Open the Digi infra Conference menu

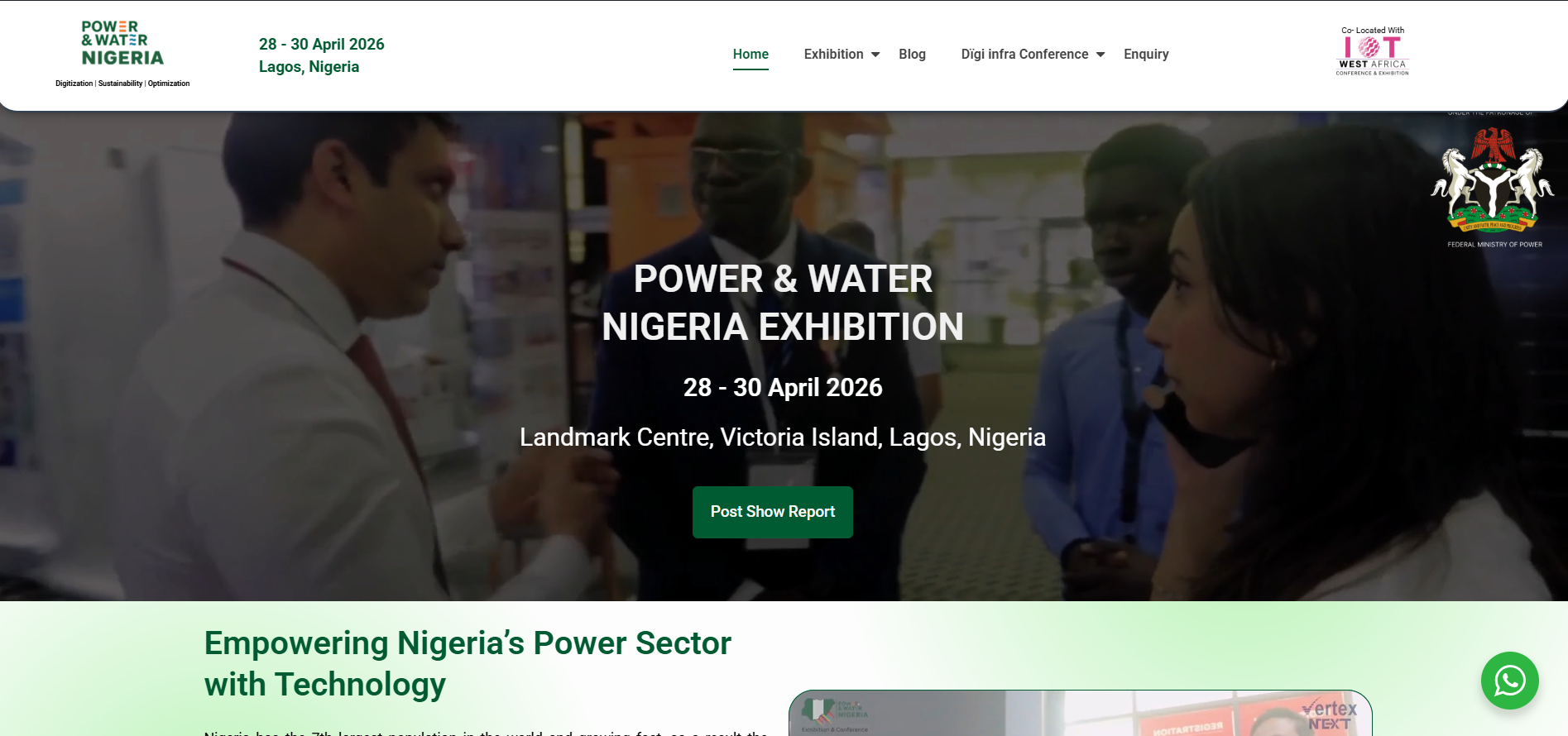[x=1024, y=55]
